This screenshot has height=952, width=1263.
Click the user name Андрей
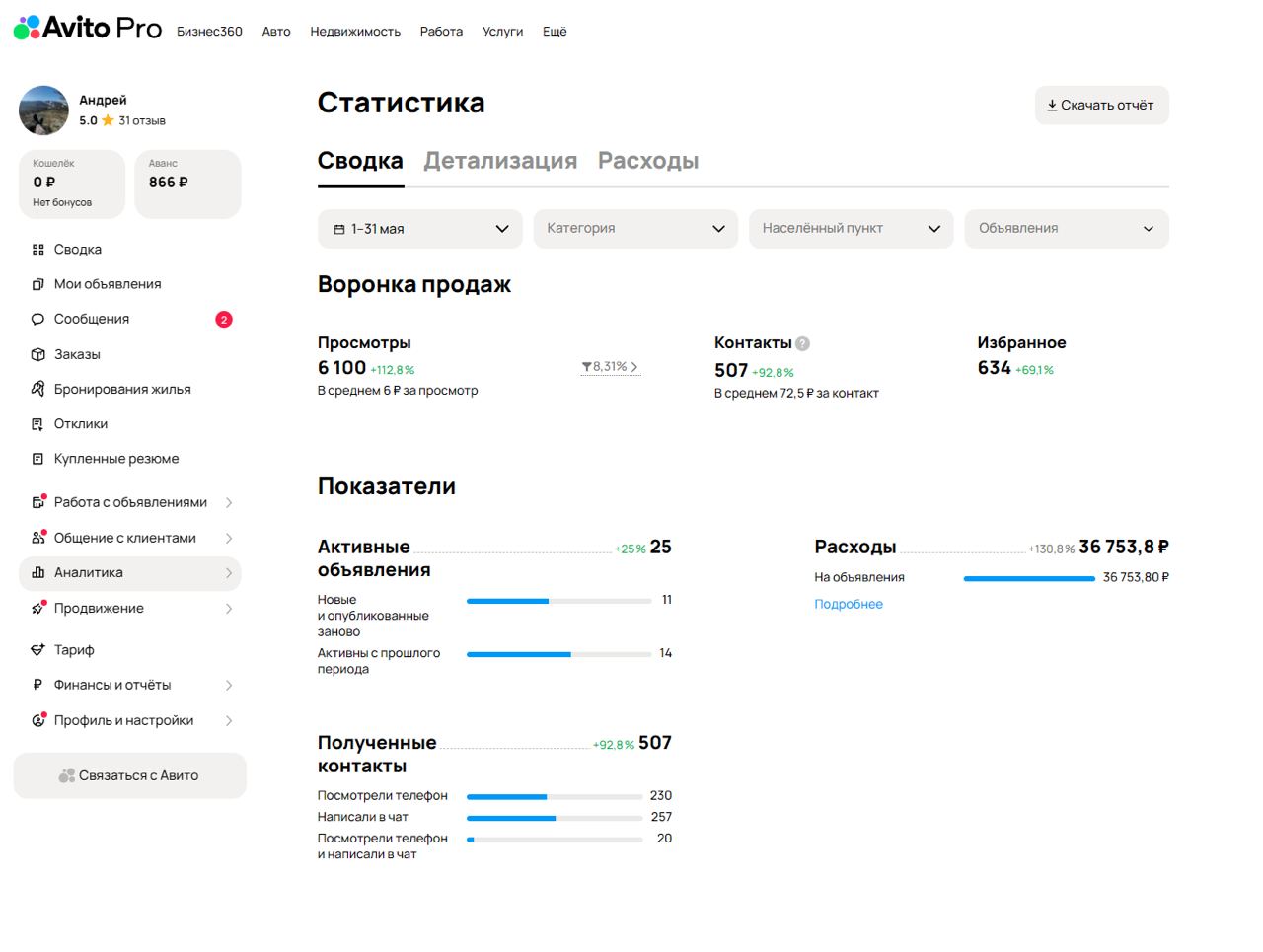(103, 100)
